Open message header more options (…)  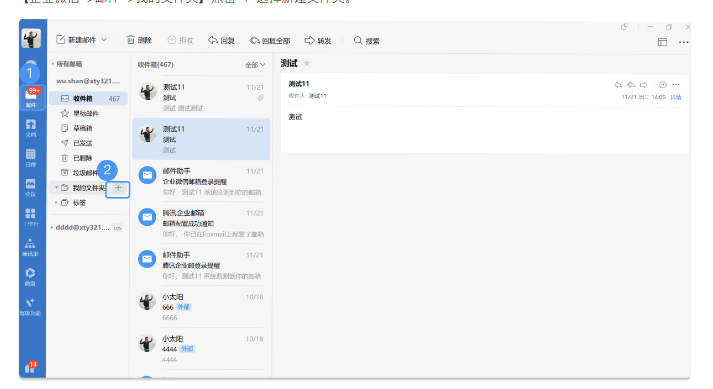click(676, 85)
